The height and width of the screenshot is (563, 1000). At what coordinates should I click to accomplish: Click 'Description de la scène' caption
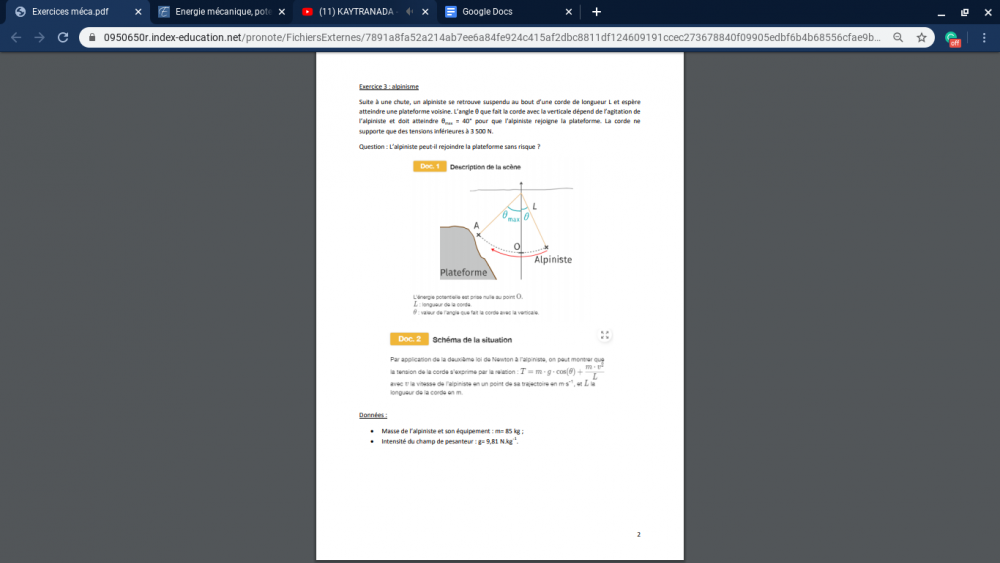point(485,167)
